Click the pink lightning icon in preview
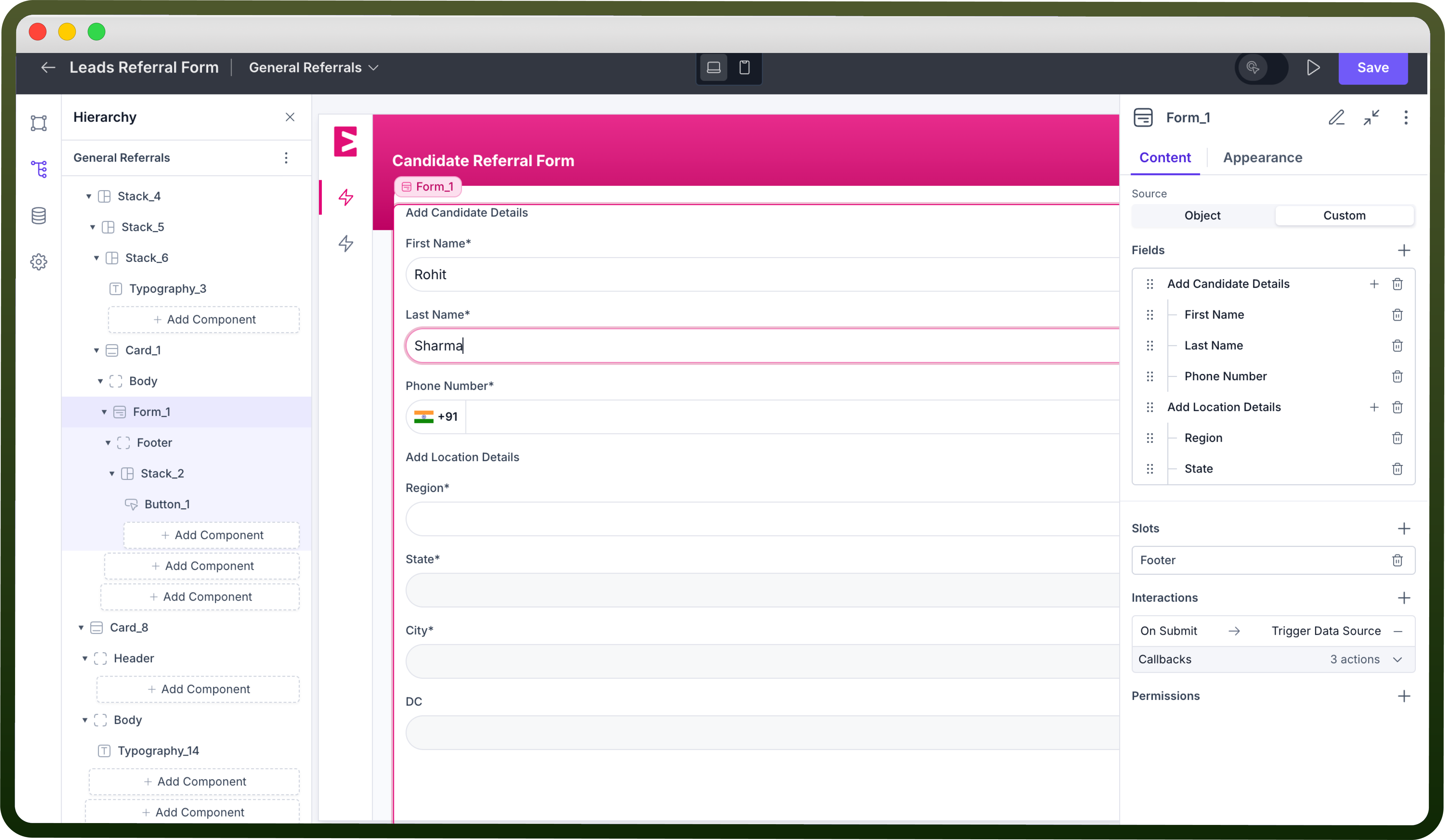This screenshot has width=1445, height=840. tap(346, 197)
